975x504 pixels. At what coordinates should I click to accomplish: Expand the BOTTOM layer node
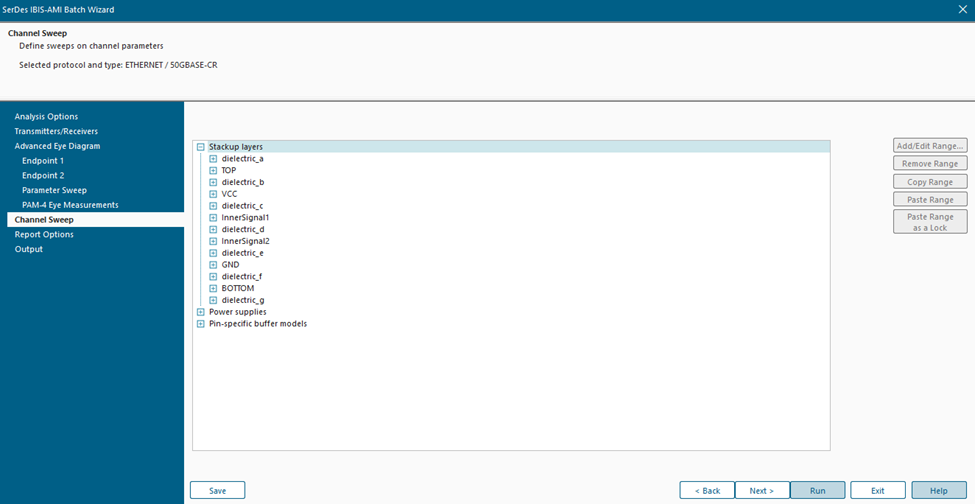[213, 289]
